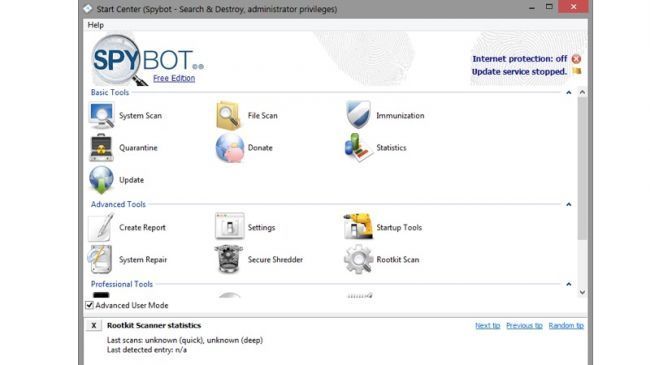Open the Help menu
This screenshot has height=365, width=650.
(95, 25)
